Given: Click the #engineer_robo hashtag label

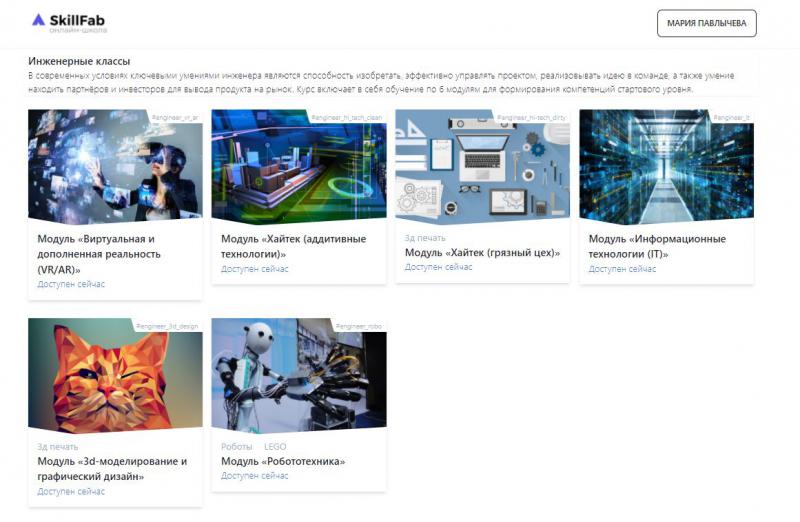Looking at the screenshot, I should click(x=359, y=326).
